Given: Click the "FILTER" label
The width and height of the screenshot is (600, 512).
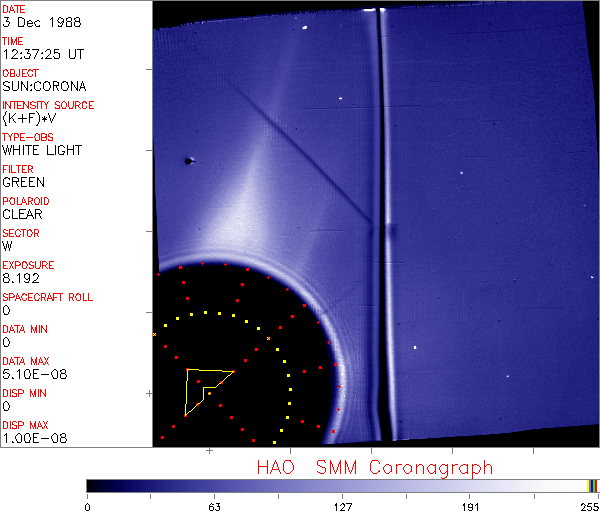Looking at the screenshot, I should tap(18, 169).
